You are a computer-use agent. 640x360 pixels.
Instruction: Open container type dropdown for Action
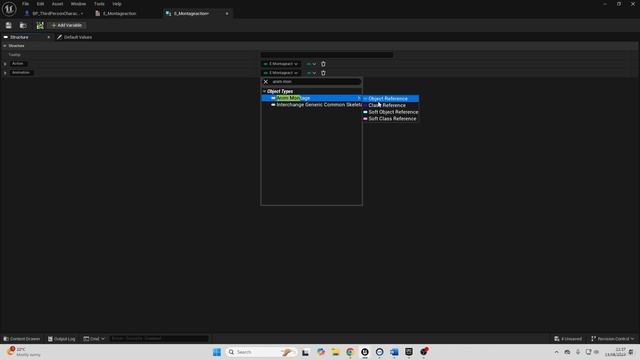click(311, 64)
